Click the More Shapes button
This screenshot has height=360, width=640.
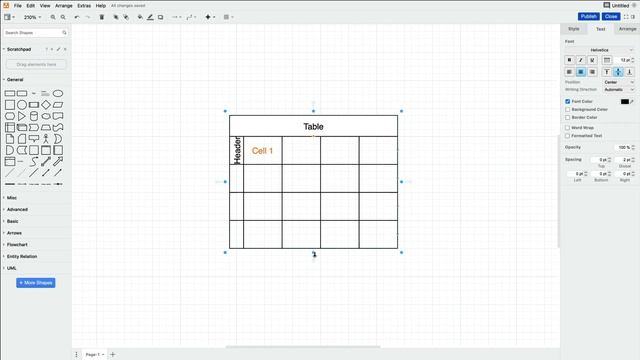tap(36, 283)
